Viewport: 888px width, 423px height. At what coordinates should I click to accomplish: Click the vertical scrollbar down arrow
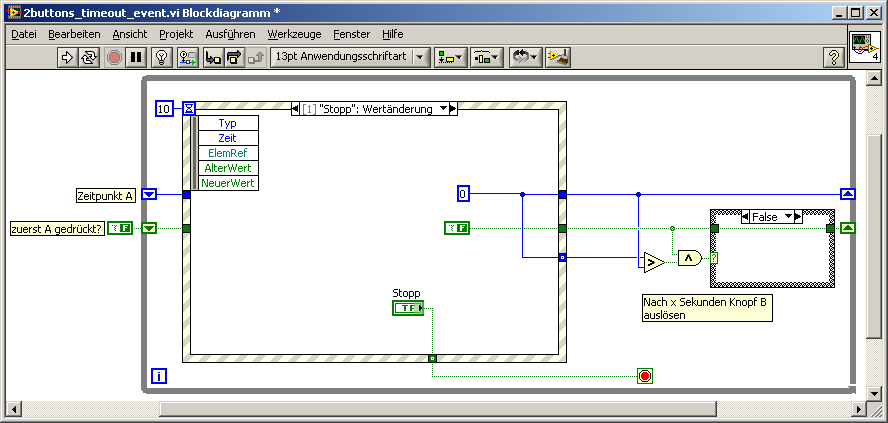(x=874, y=395)
